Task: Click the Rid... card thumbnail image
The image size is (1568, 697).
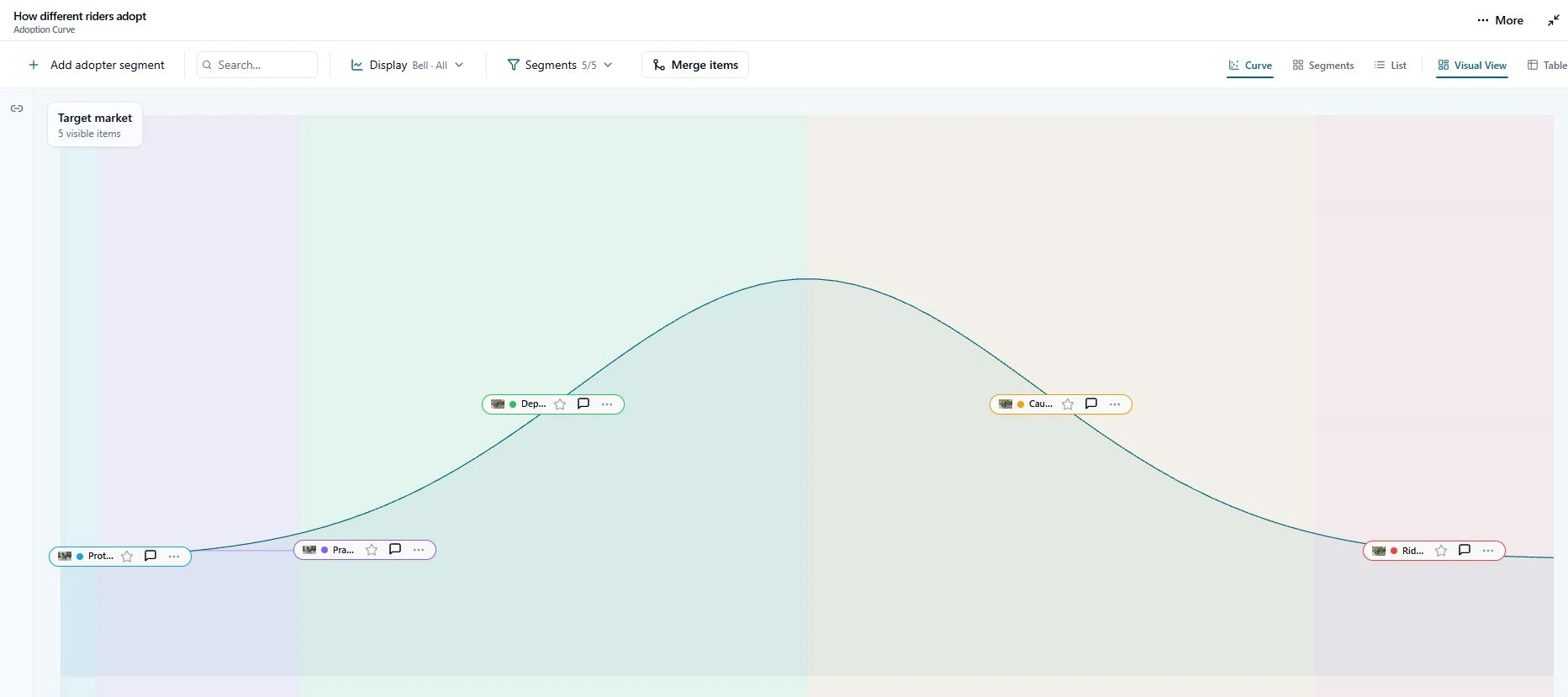Action: [x=1379, y=551]
